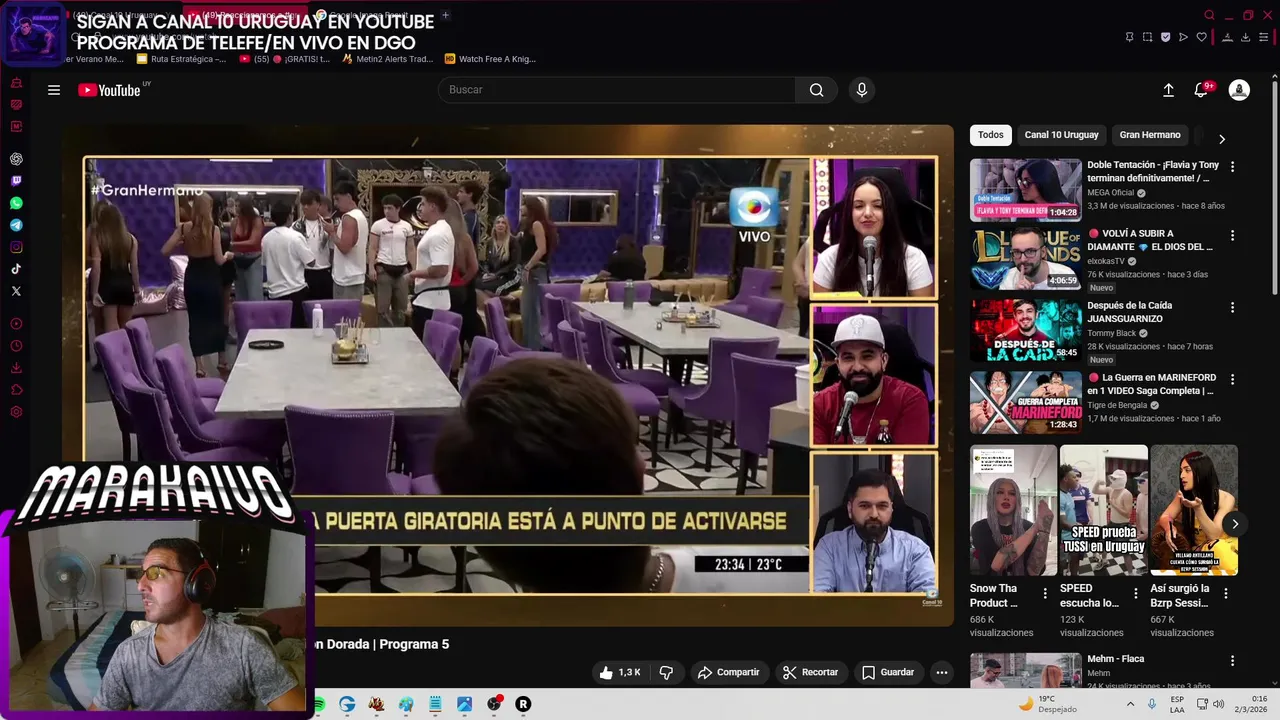This screenshot has width=1280, height=720.
Task: Open browser tab search magnifier
Action: 1209,15
